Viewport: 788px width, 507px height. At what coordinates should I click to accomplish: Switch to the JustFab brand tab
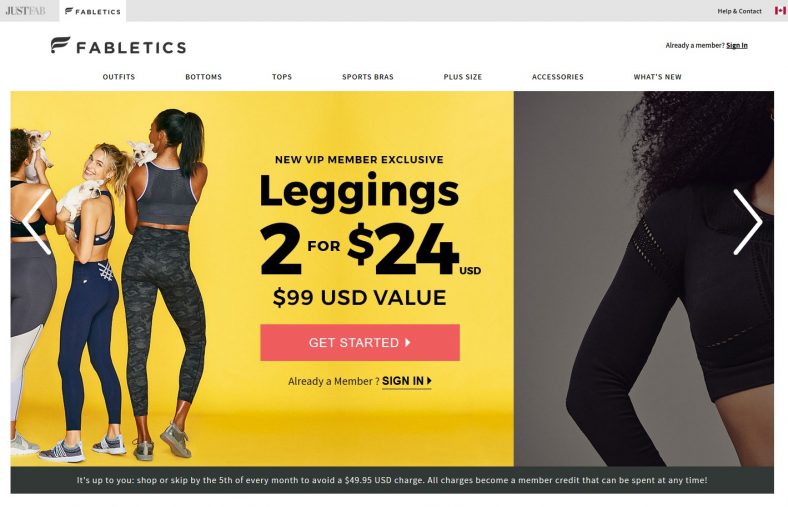[x=26, y=11]
